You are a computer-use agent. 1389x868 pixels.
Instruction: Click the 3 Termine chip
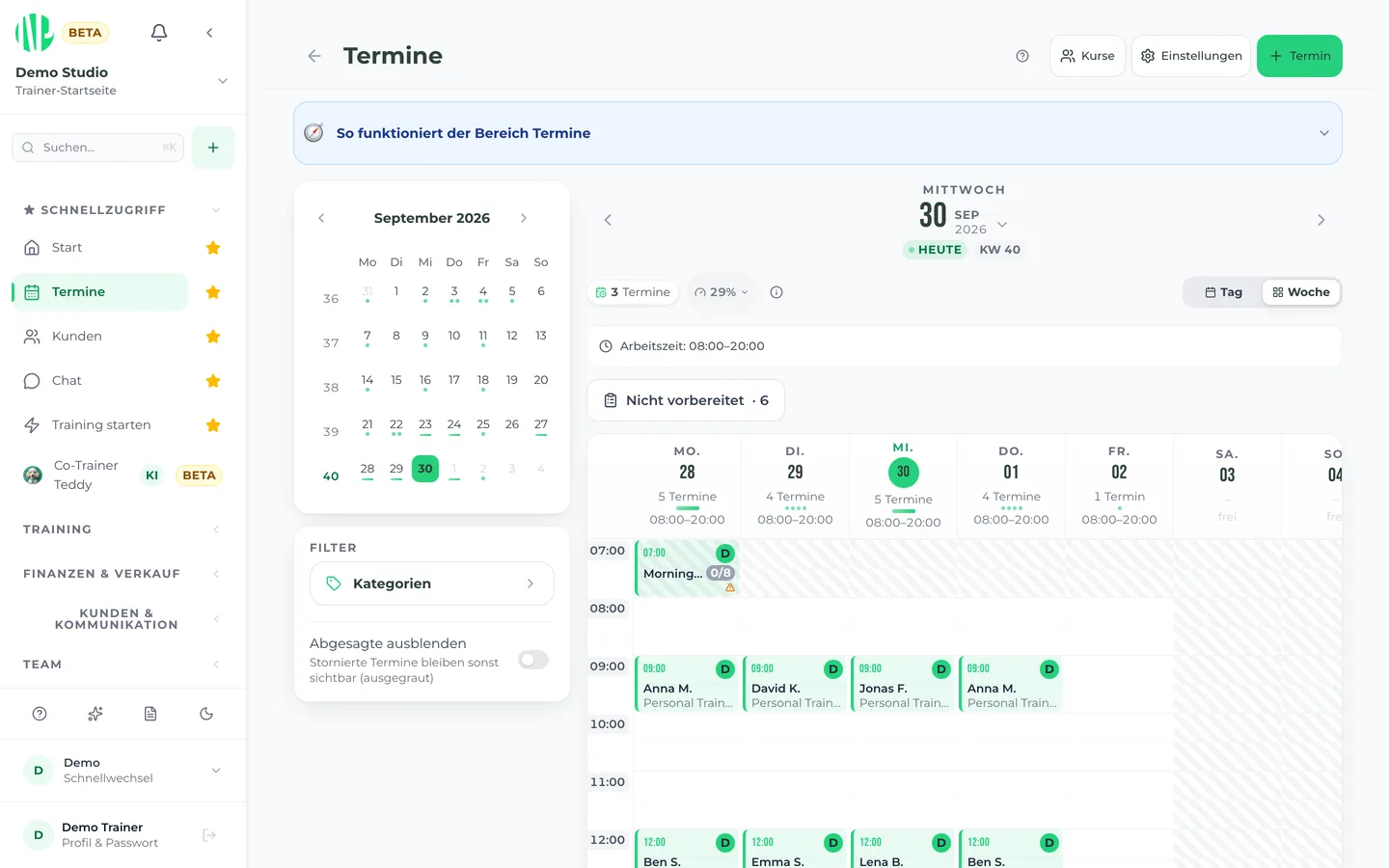633,292
